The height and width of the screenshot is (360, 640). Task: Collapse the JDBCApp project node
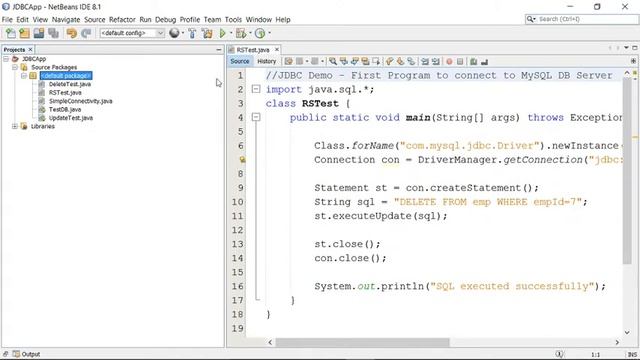pyautogui.click(x=6, y=59)
